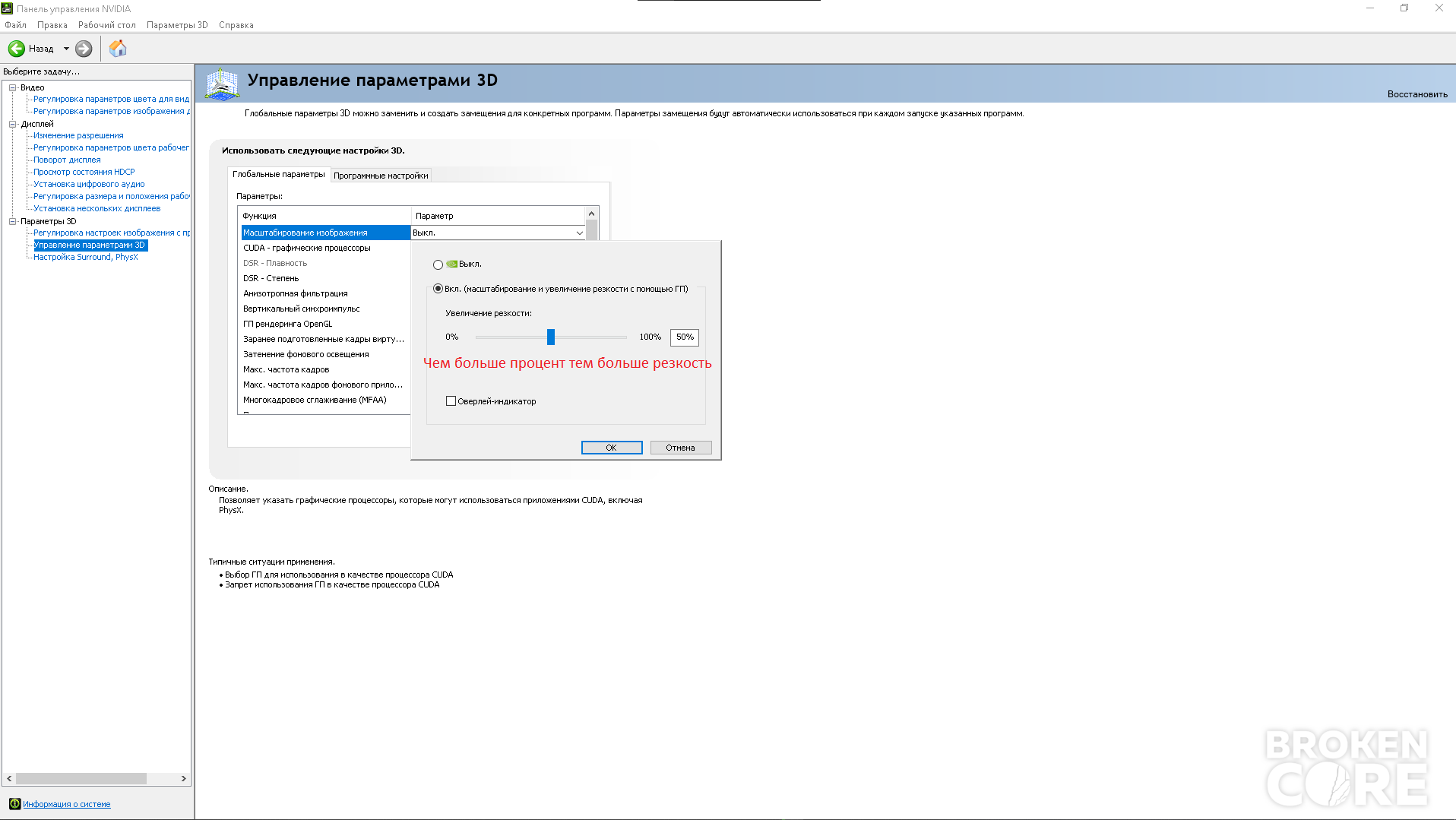Click the 50% sharpness value field
The width and height of the screenshot is (1456, 820).
pyautogui.click(x=685, y=337)
